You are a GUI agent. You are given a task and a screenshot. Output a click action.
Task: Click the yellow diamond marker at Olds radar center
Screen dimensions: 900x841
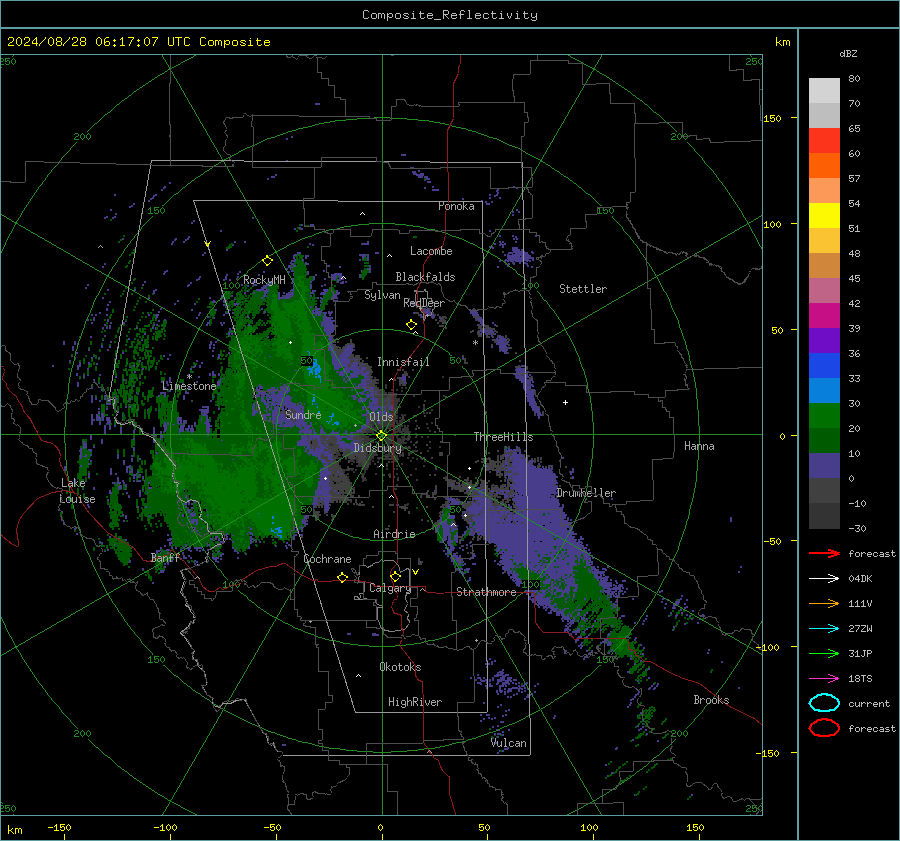click(x=381, y=436)
